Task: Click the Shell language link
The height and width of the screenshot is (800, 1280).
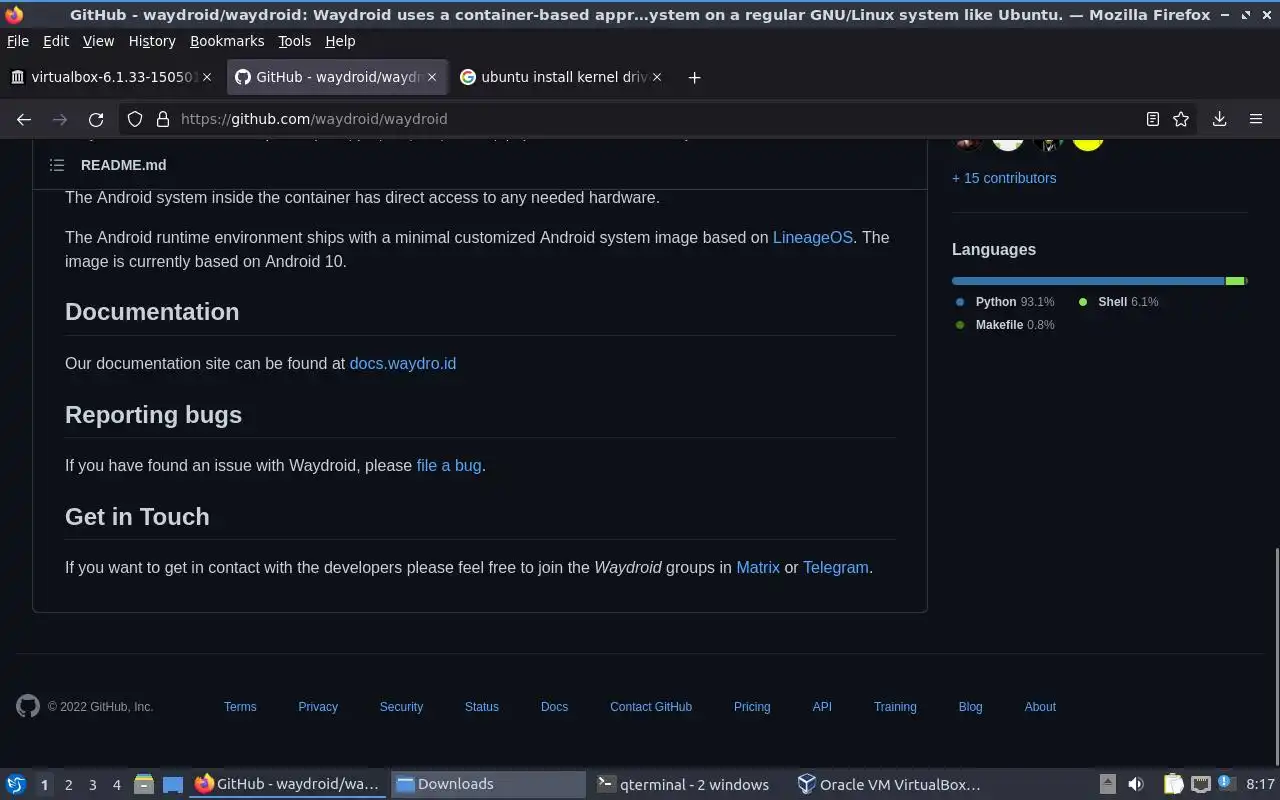Action: (x=1119, y=301)
